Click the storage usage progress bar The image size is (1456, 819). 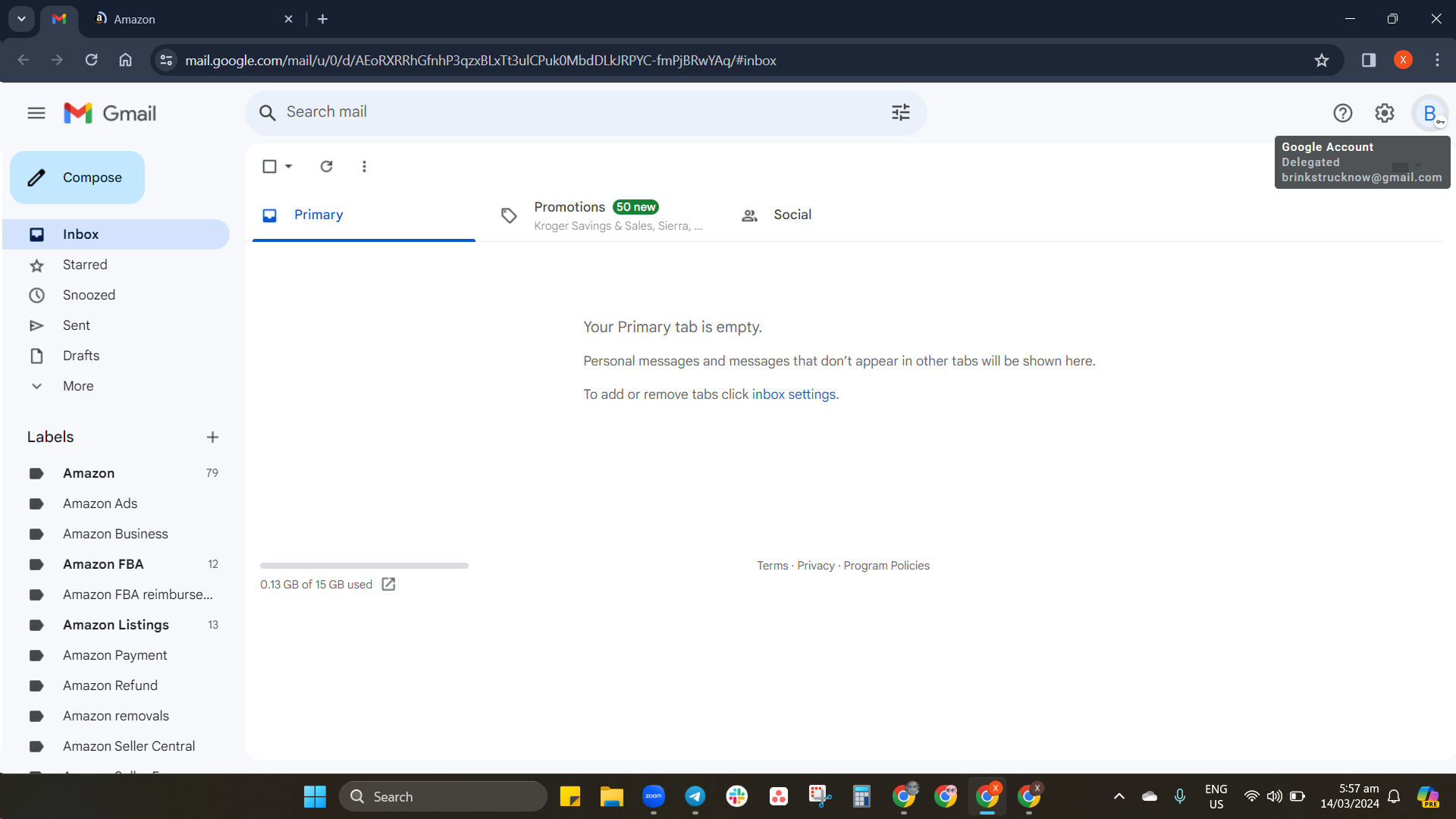point(364,566)
